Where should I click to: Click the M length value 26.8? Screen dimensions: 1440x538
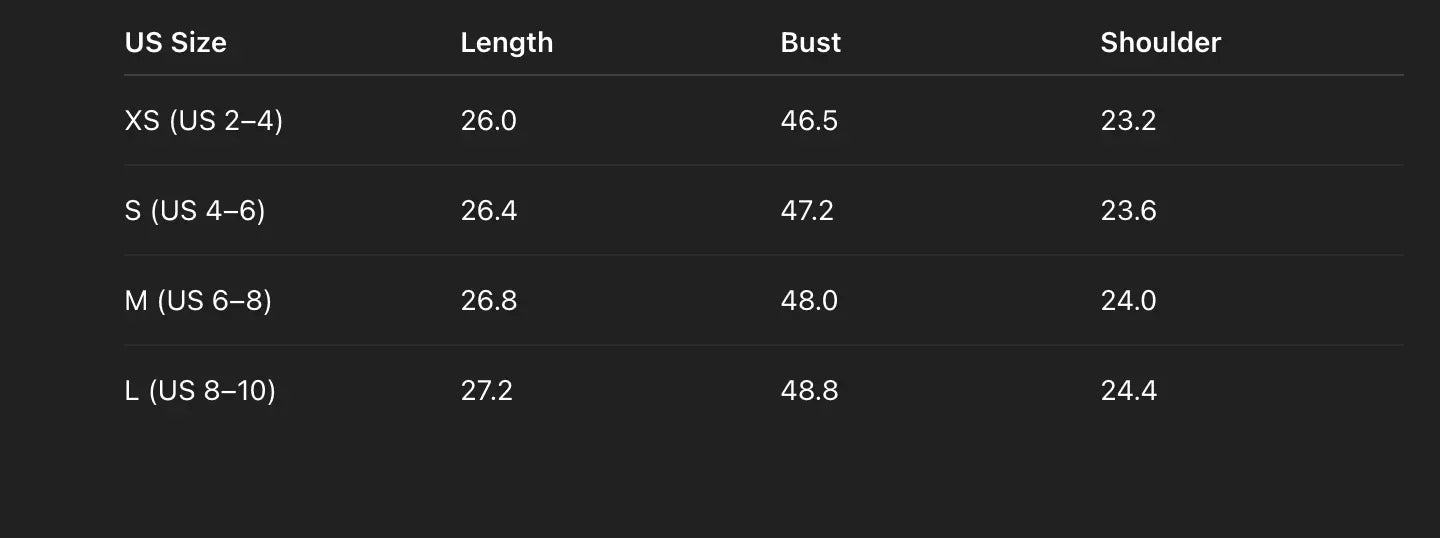tap(488, 301)
